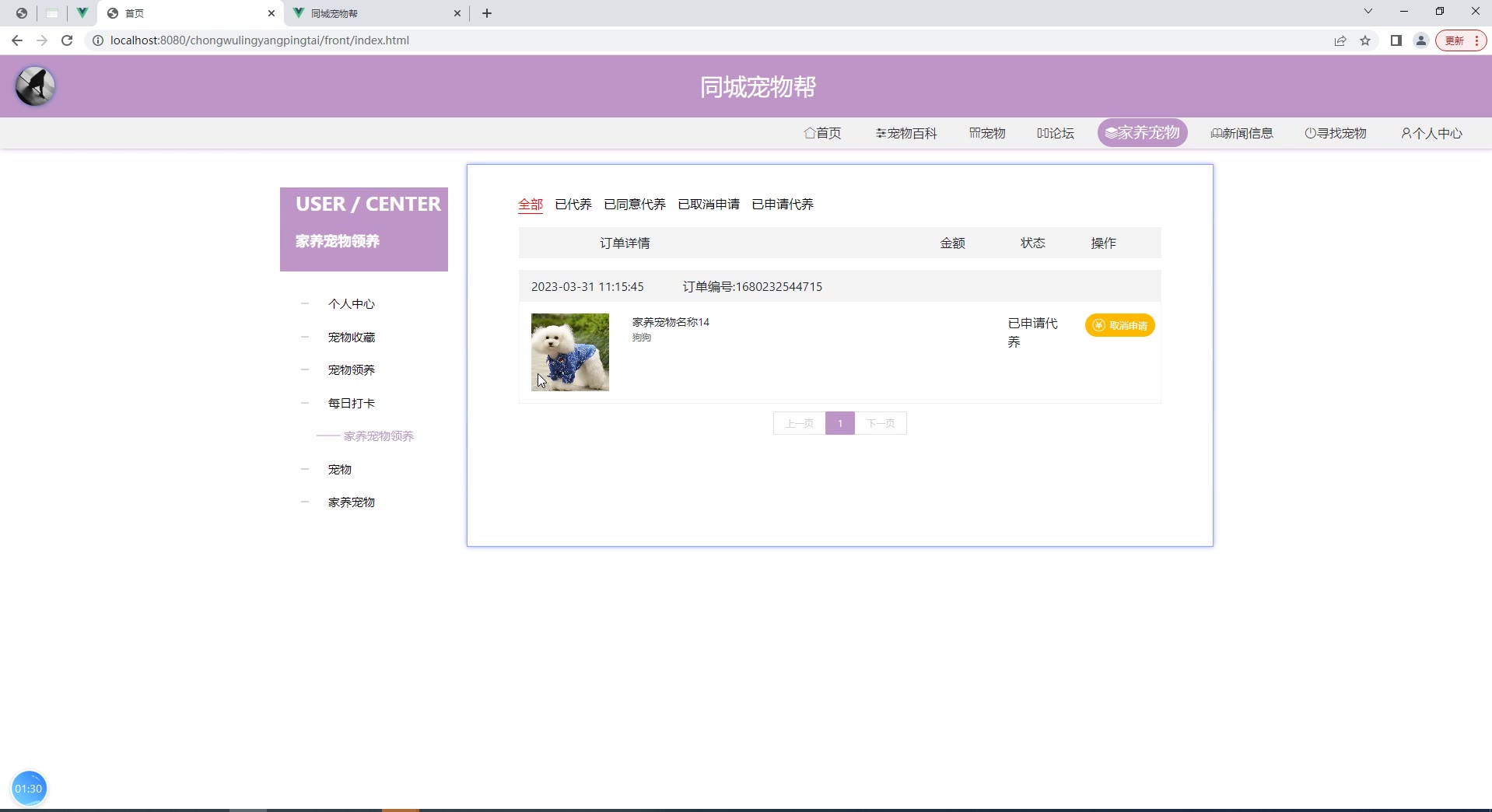Go to 宠物百科 in the navigation bar
Image resolution: width=1492 pixels, height=812 pixels.
pos(906,133)
